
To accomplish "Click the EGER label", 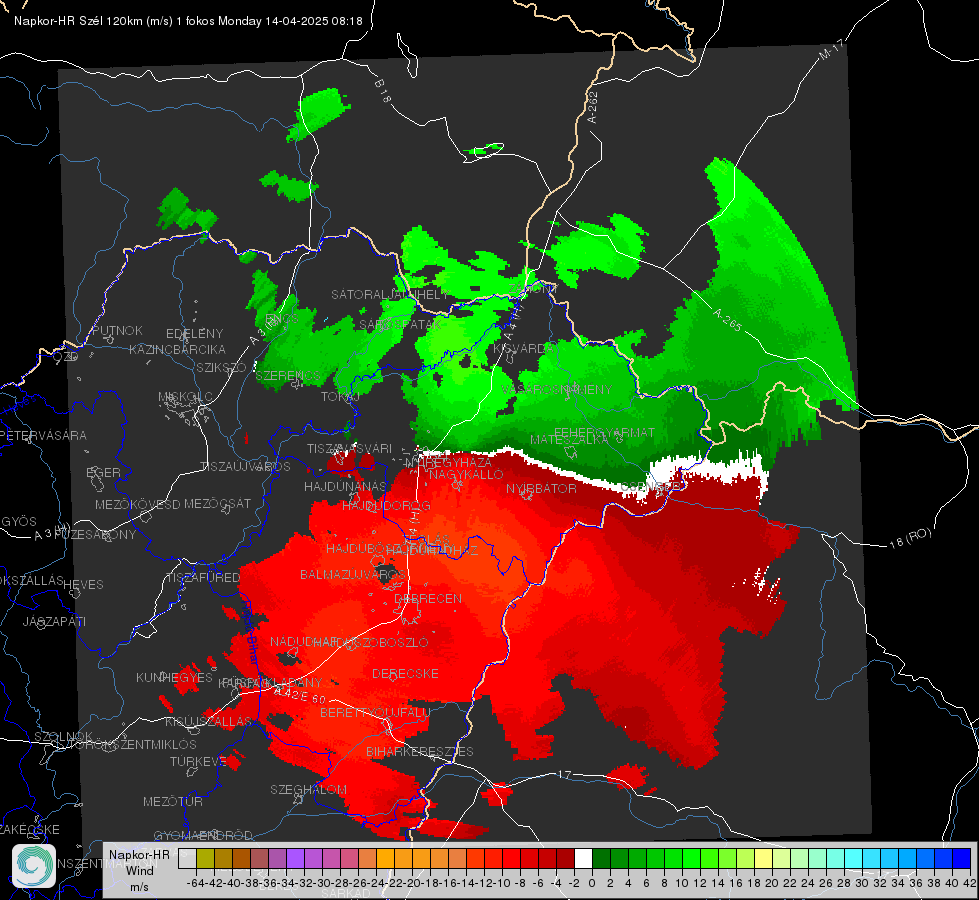I will coord(104,472).
